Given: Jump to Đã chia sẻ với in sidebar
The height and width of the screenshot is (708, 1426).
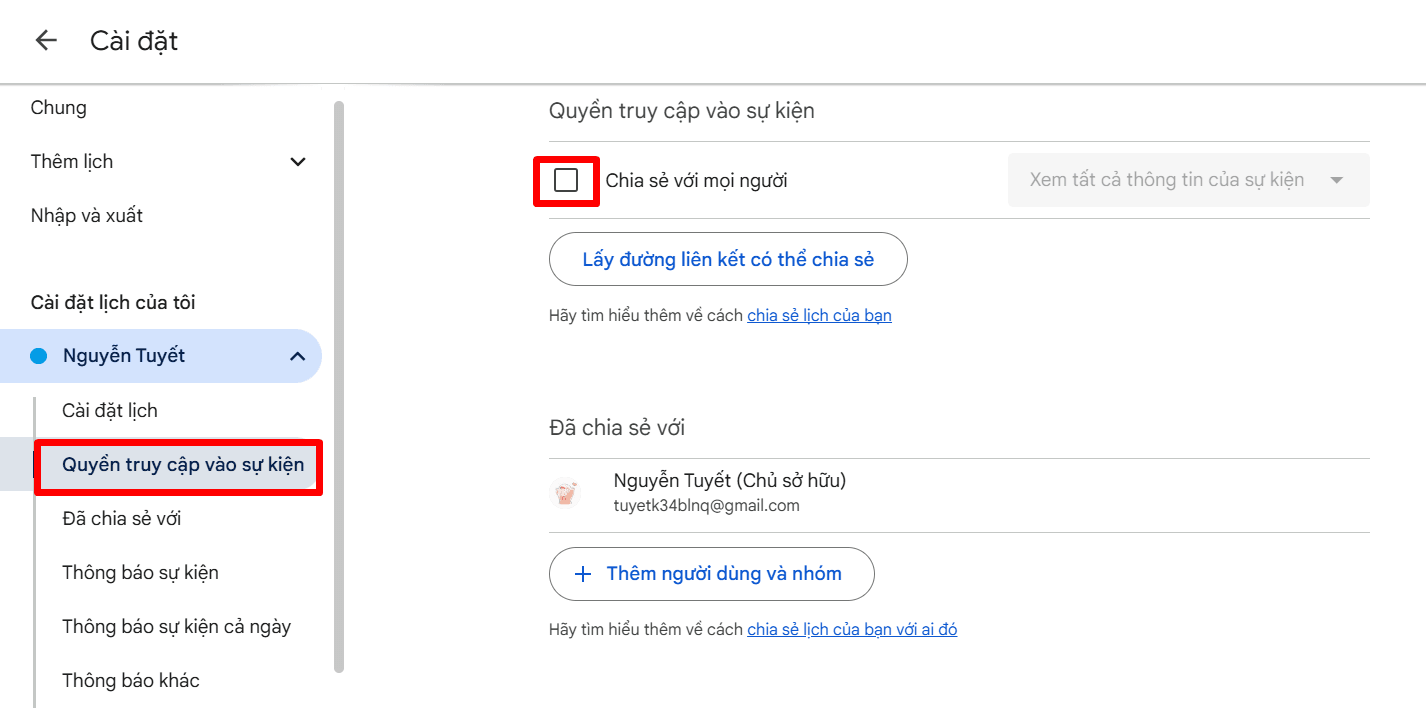Looking at the screenshot, I should pyautogui.click(x=122, y=518).
